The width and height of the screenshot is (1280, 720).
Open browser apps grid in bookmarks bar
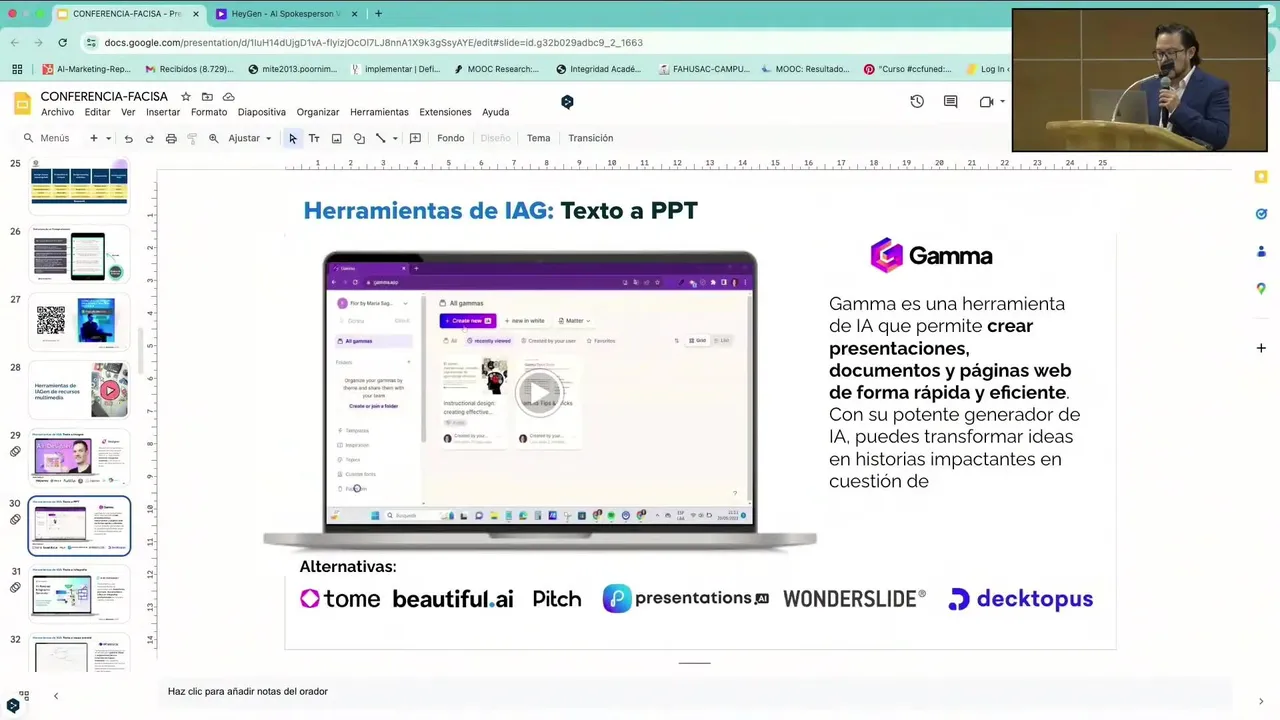click(17, 69)
